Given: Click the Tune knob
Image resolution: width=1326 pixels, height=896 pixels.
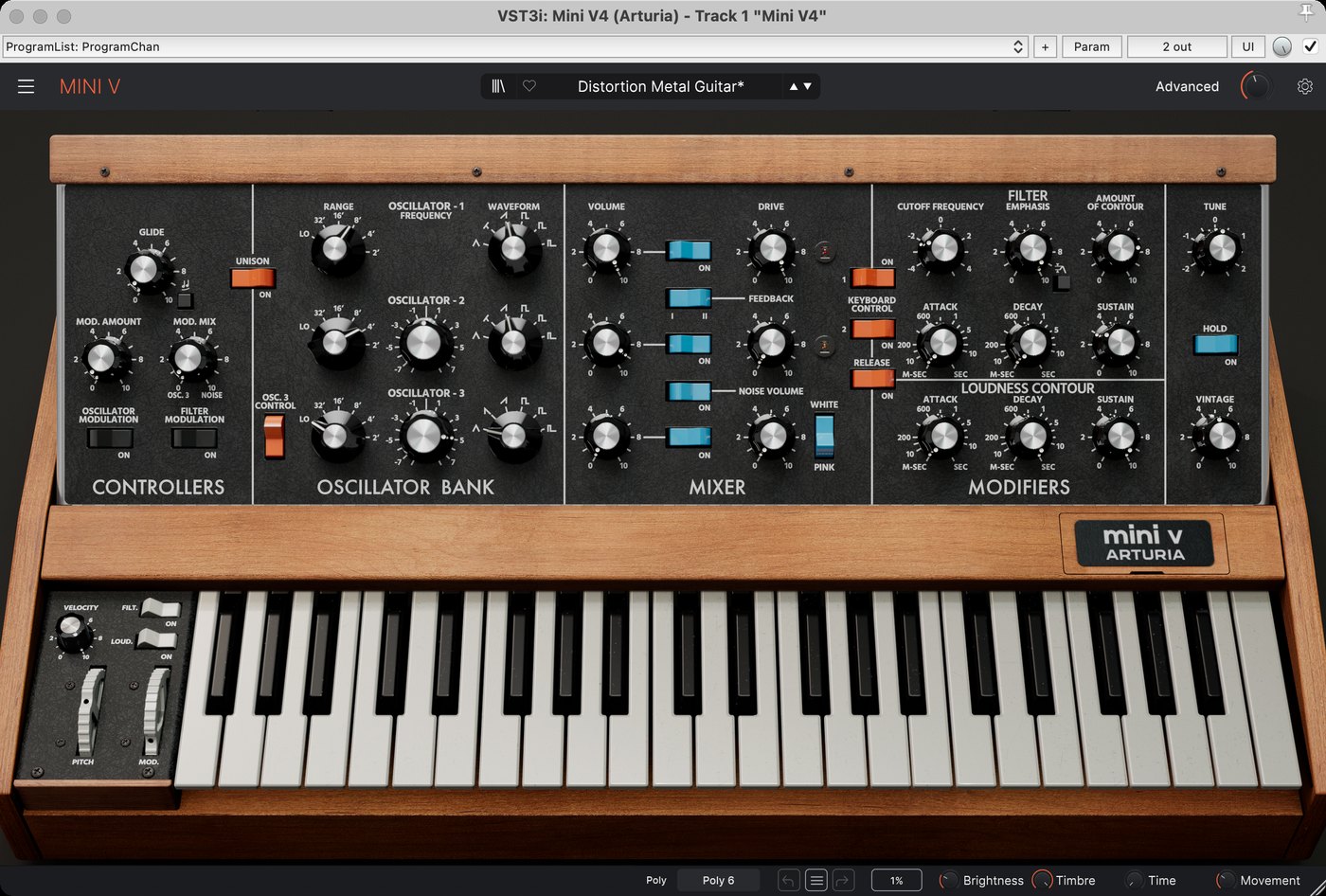Looking at the screenshot, I should coord(1220,249).
